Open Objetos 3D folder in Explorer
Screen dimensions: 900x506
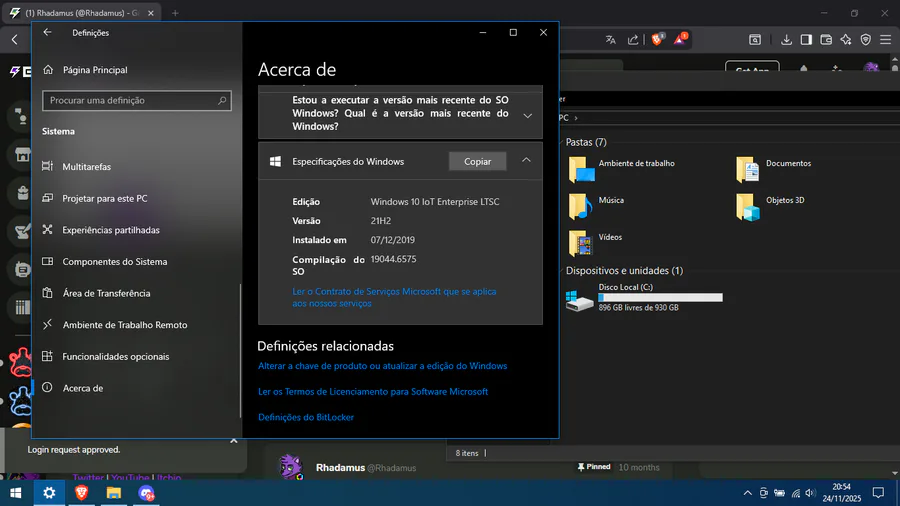tap(770, 207)
